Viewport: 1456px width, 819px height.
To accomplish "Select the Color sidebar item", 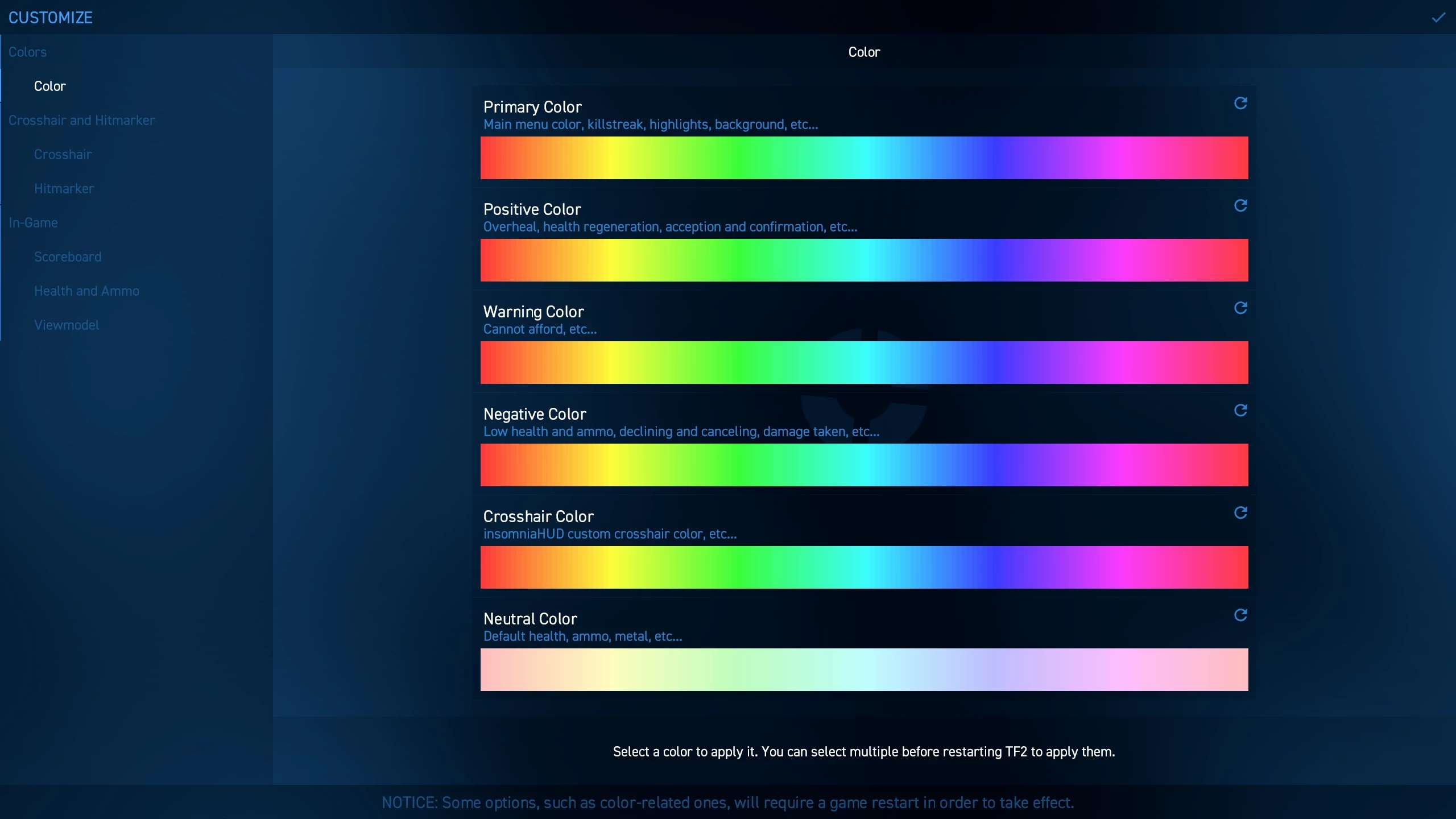I will click(x=49, y=86).
